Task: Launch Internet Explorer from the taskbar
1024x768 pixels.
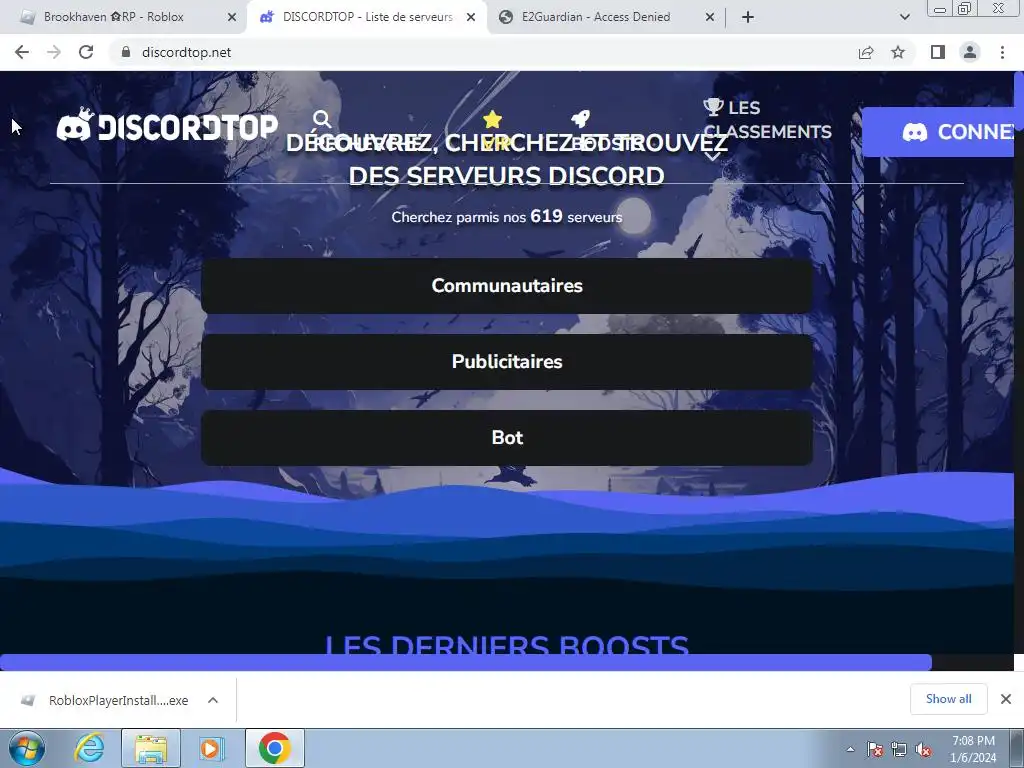Action: 89,748
